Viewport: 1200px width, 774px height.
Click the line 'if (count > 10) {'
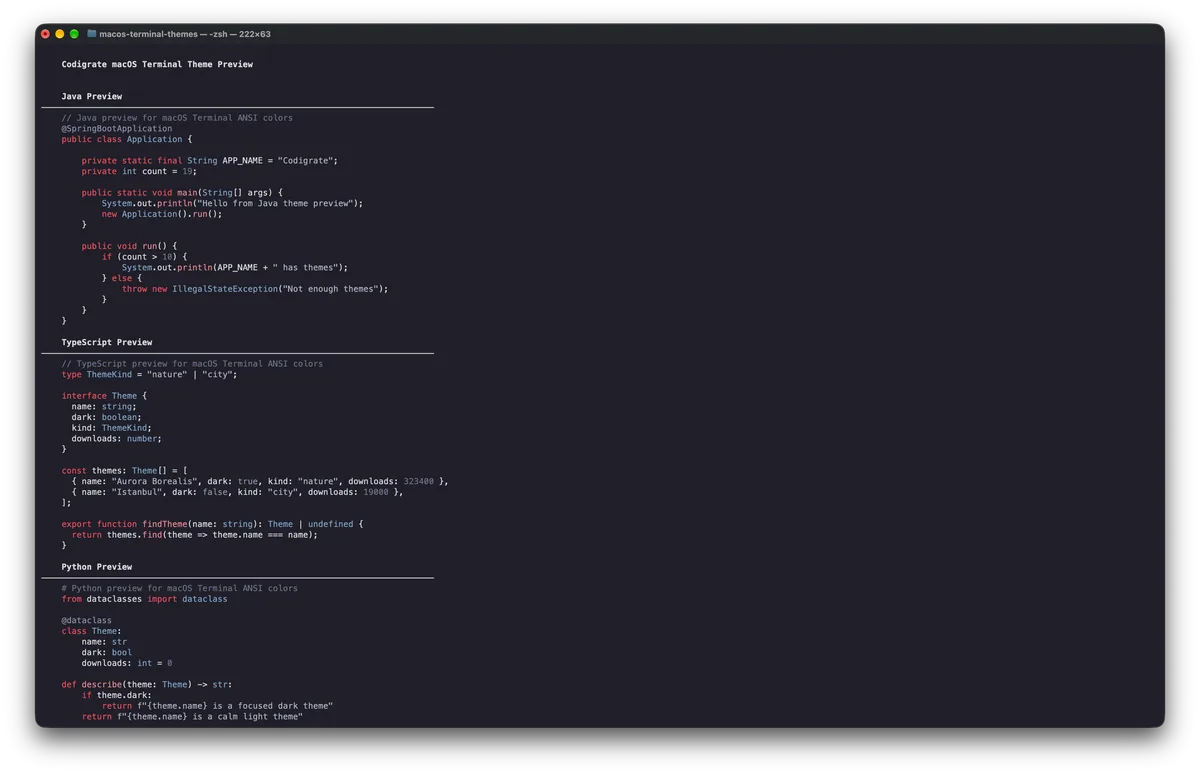[x=145, y=257]
